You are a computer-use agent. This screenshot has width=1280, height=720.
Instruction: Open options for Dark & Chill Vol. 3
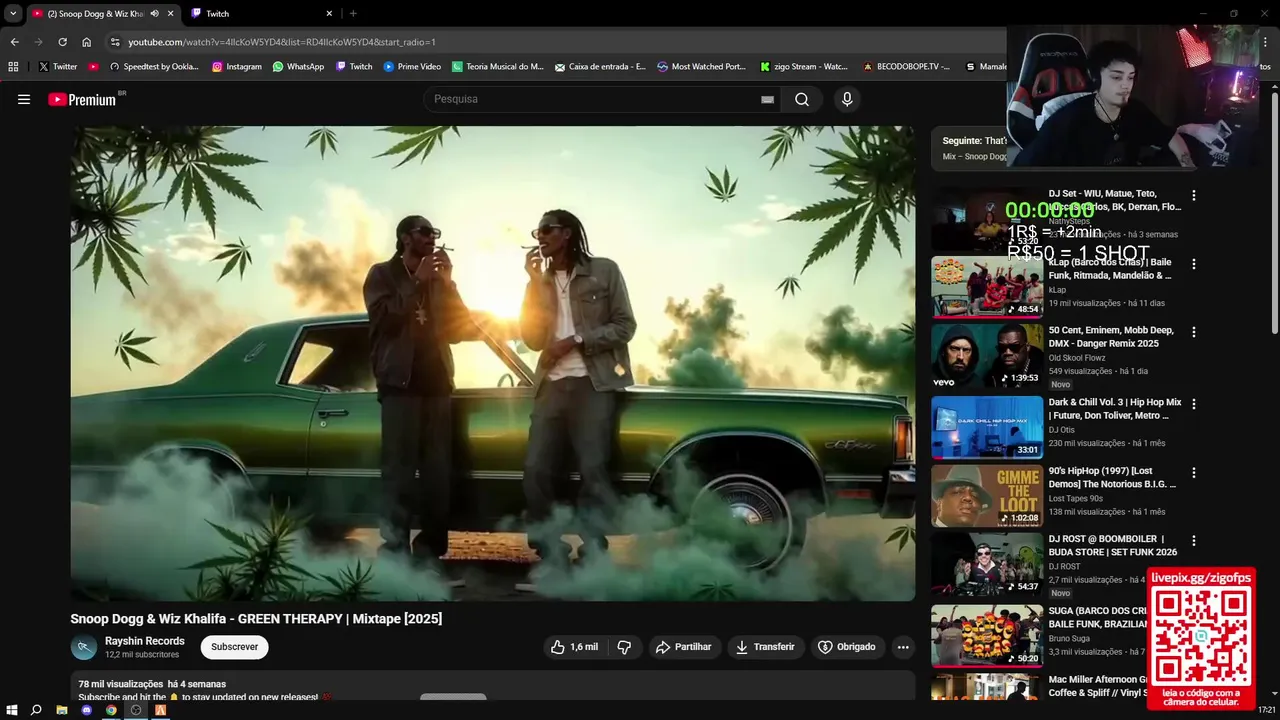coord(1193,404)
